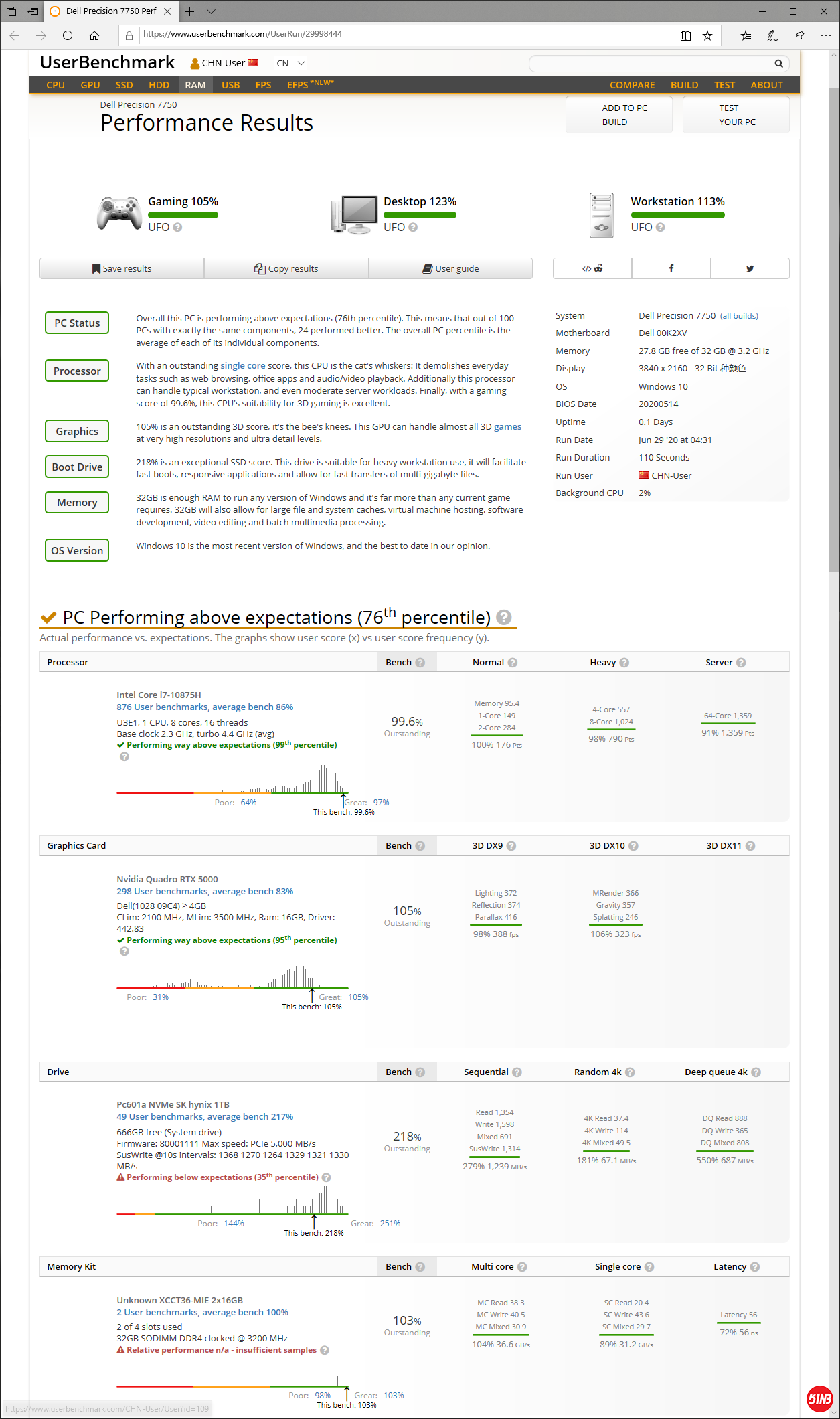Click the browser address bar URL
Screen dimensions: 840x1419
tap(242, 34)
